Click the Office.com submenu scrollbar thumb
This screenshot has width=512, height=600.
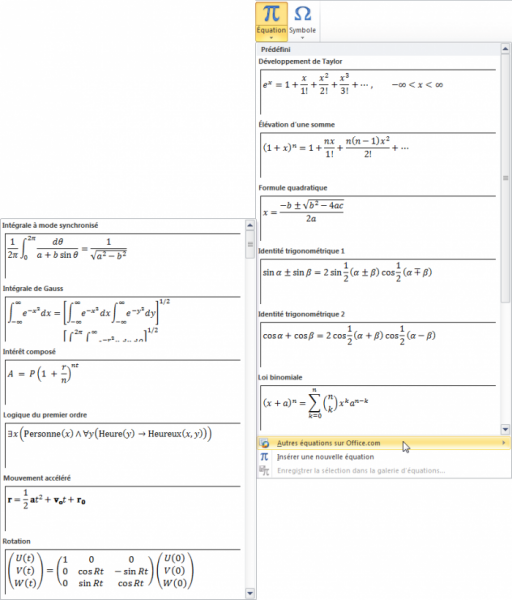pyautogui.click(x=250, y=245)
